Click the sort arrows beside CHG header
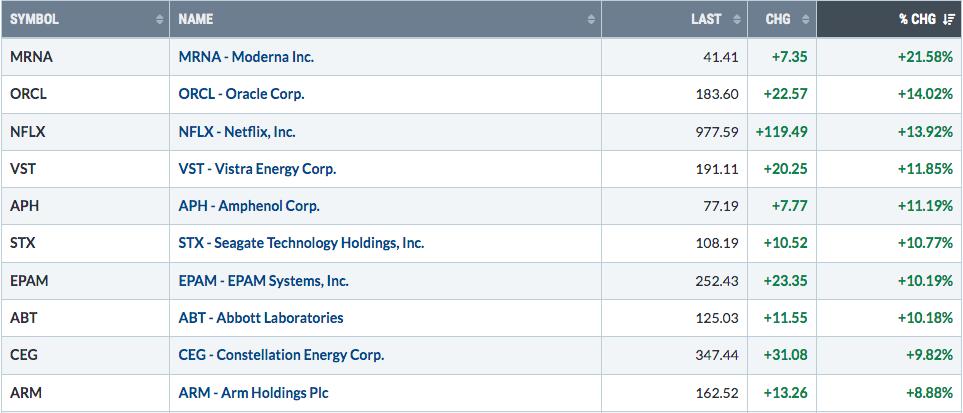 coord(806,20)
